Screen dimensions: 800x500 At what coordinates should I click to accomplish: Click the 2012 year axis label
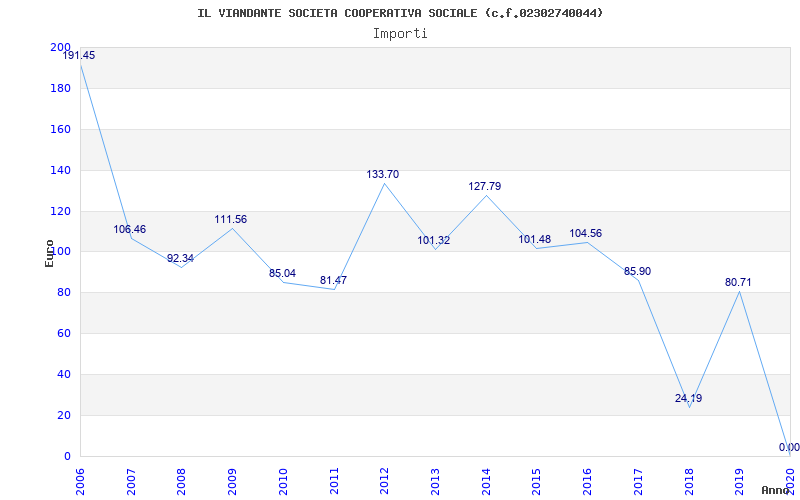point(385,481)
